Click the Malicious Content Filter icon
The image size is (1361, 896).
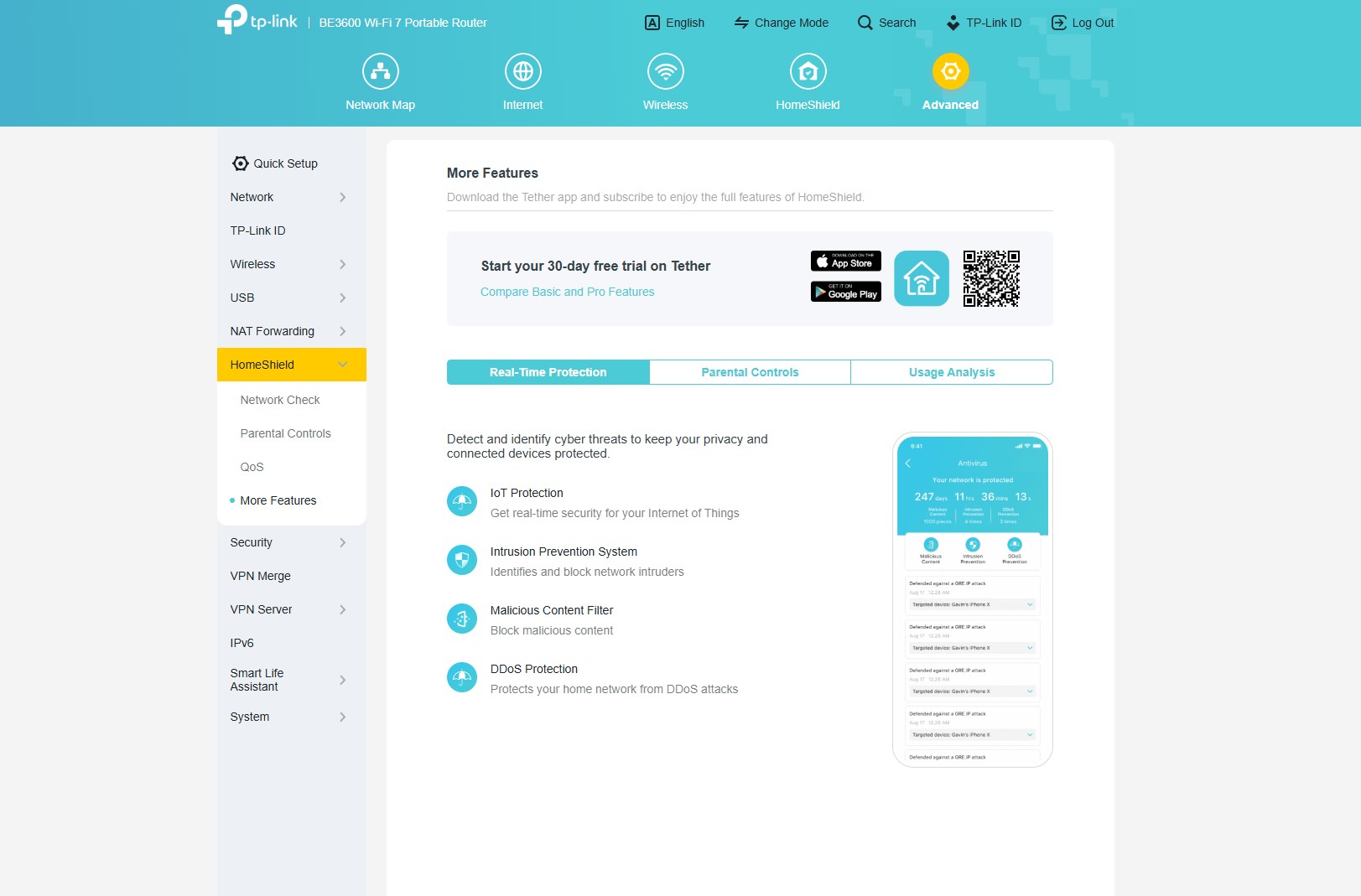pyautogui.click(x=462, y=619)
